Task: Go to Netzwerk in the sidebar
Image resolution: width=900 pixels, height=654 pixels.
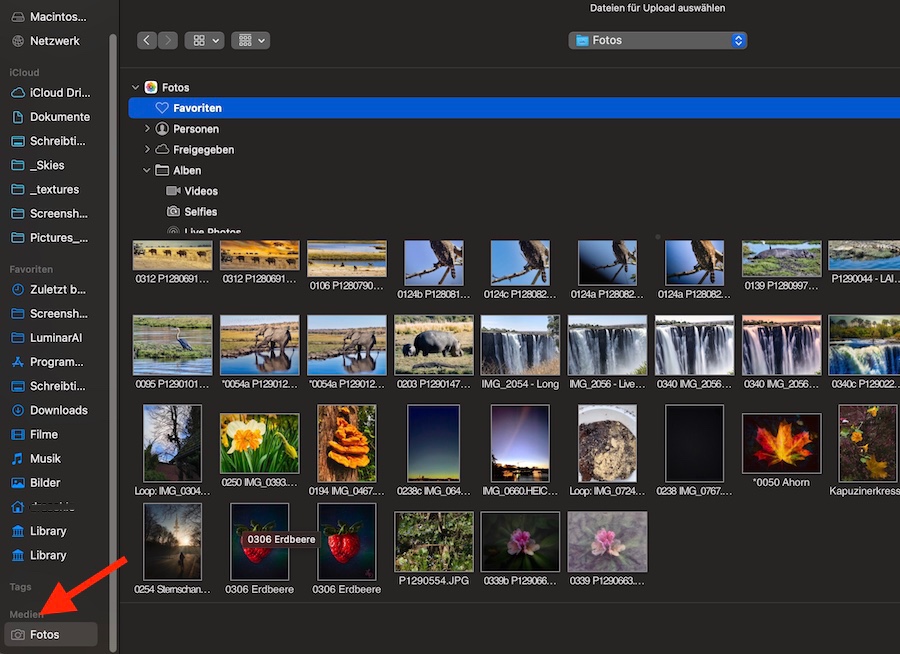Action: click(x=55, y=41)
